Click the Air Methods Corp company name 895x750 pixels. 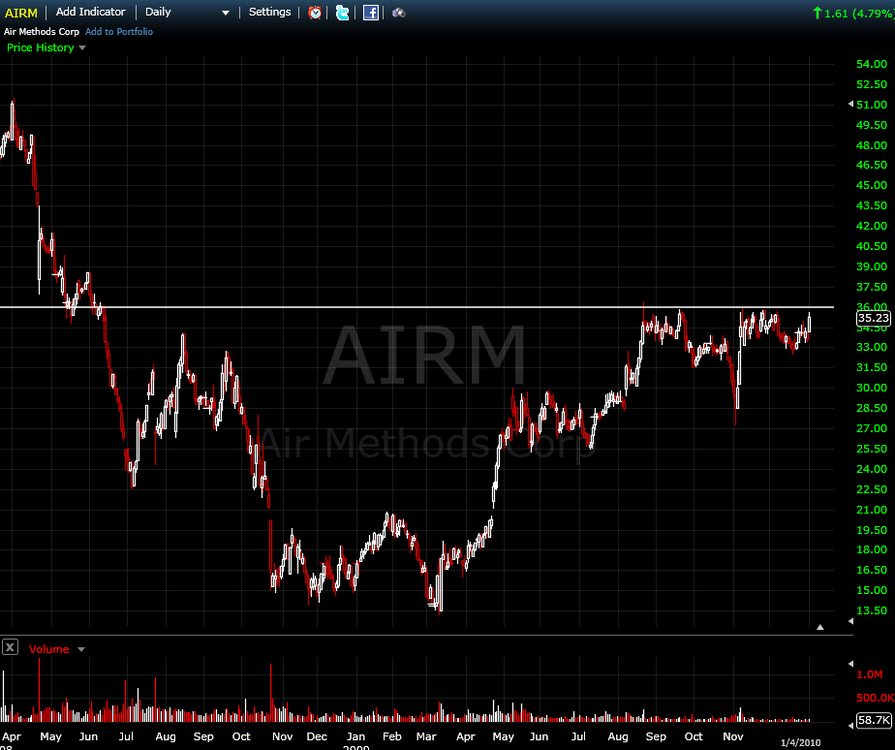pyautogui.click(x=41, y=31)
